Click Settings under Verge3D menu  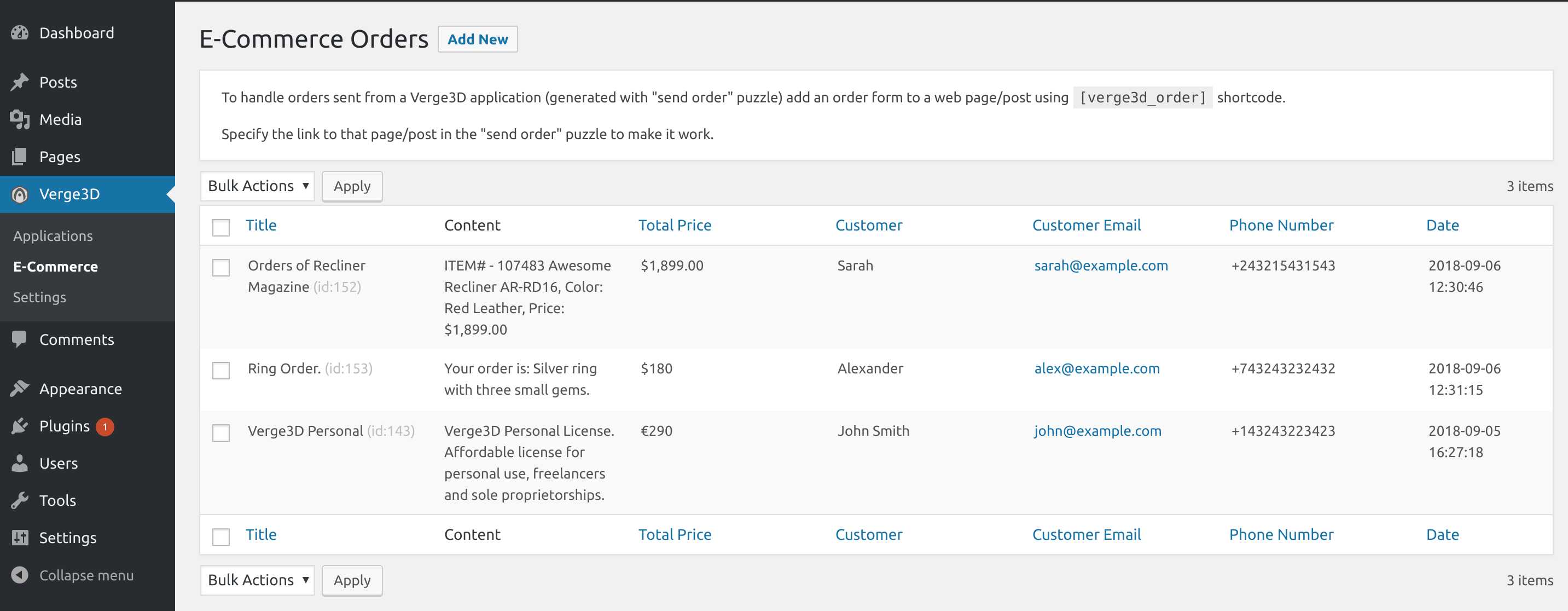coord(40,297)
